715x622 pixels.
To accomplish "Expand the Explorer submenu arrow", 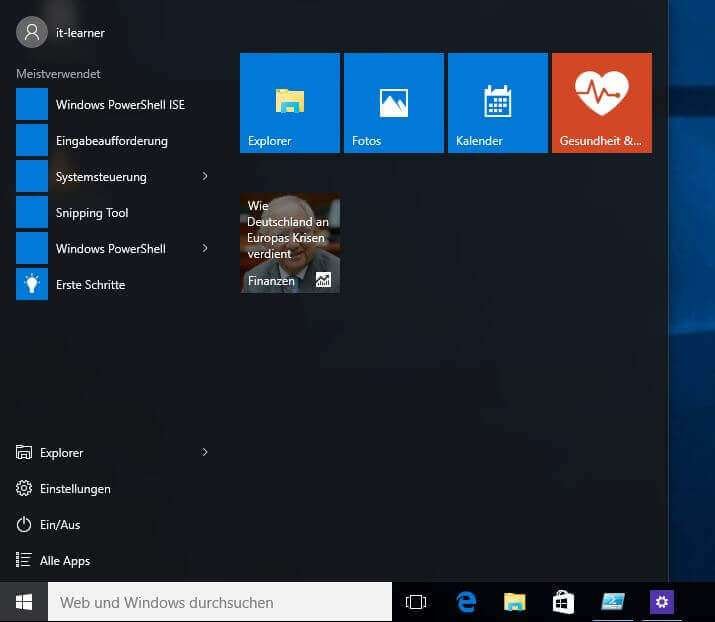I will pyautogui.click(x=205, y=453).
